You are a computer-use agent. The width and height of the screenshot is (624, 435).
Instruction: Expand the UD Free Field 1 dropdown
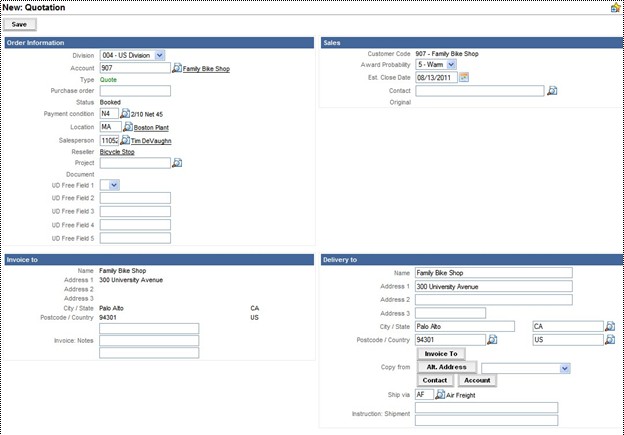(114, 185)
